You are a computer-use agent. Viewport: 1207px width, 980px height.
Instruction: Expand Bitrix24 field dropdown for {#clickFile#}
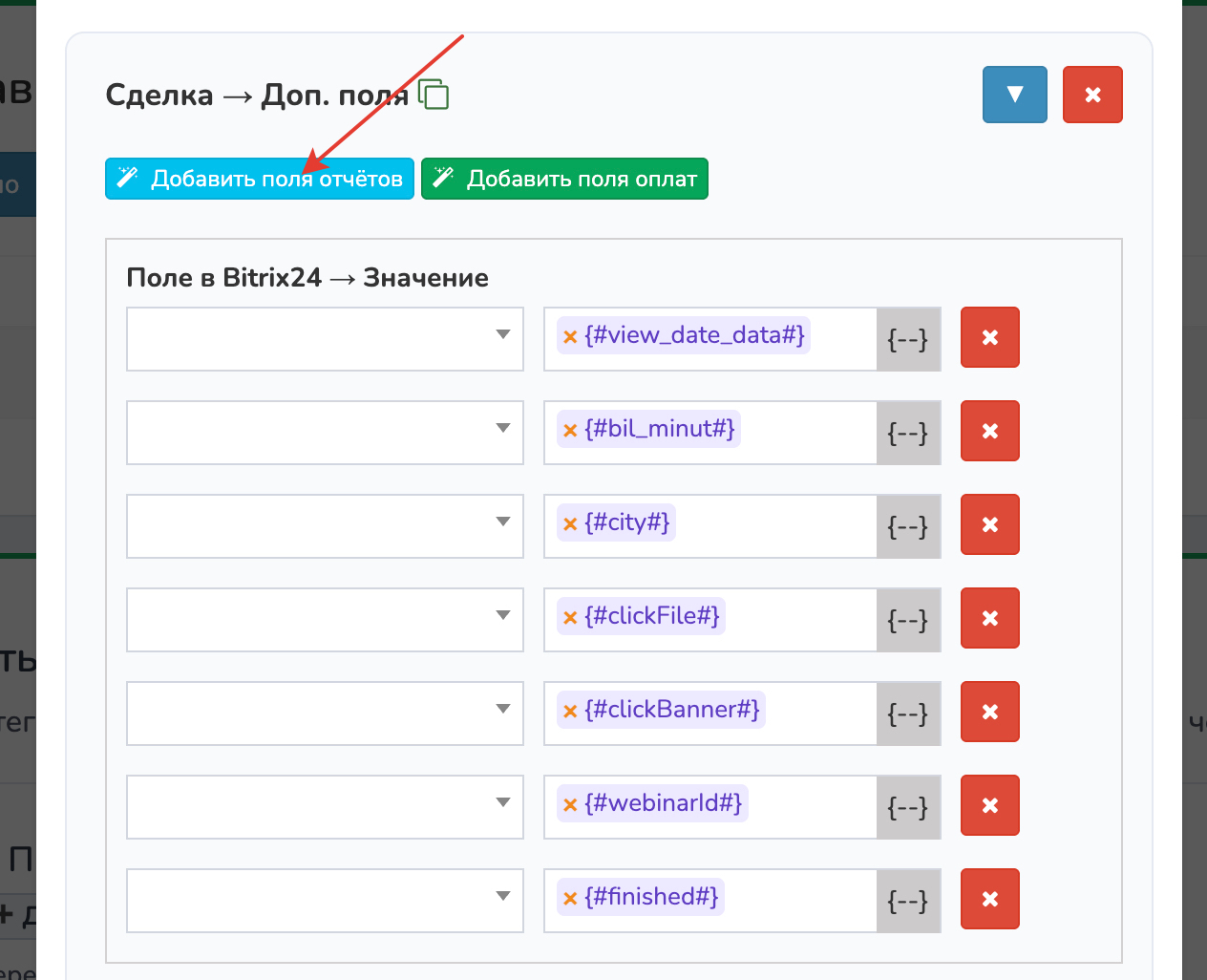(325, 620)
